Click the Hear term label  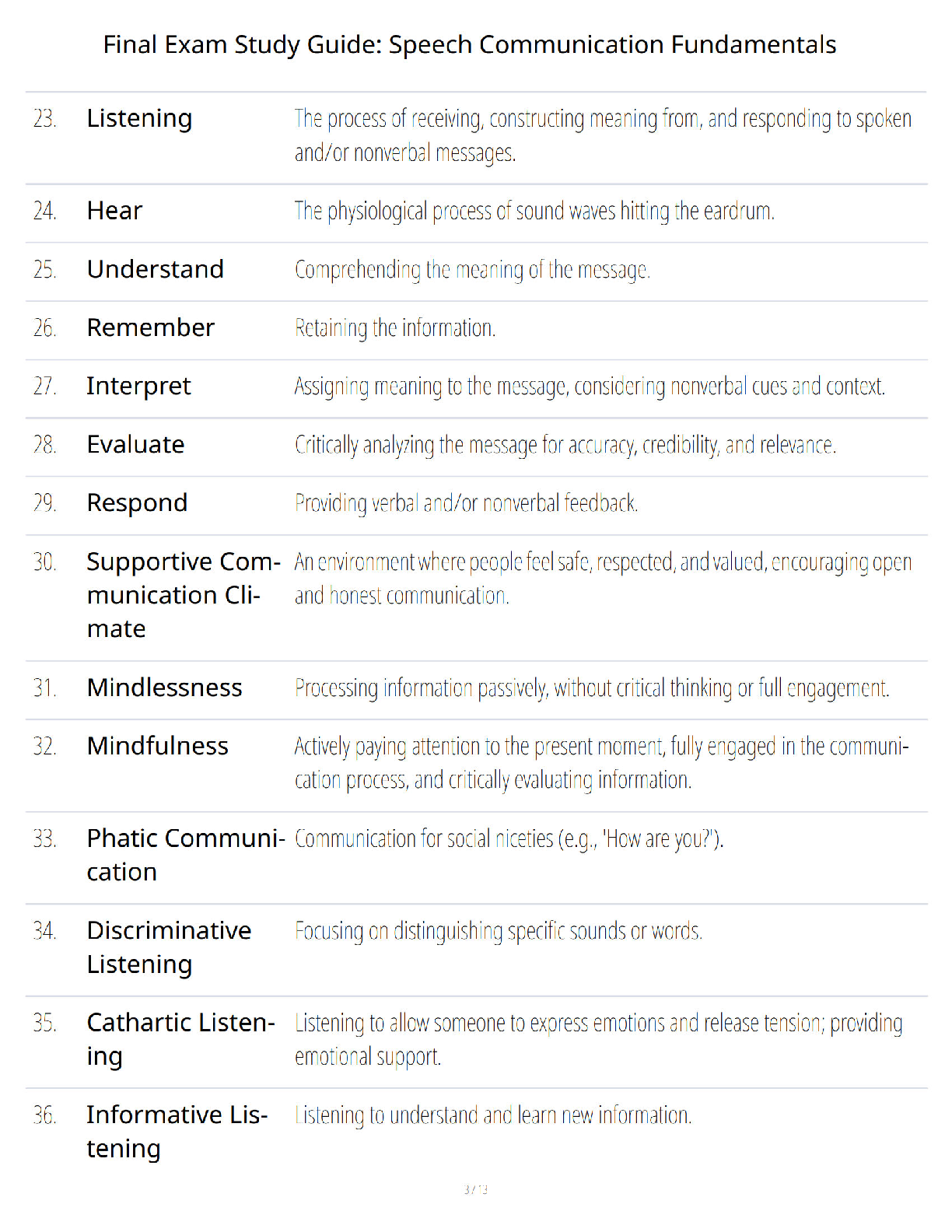point(114,211)
